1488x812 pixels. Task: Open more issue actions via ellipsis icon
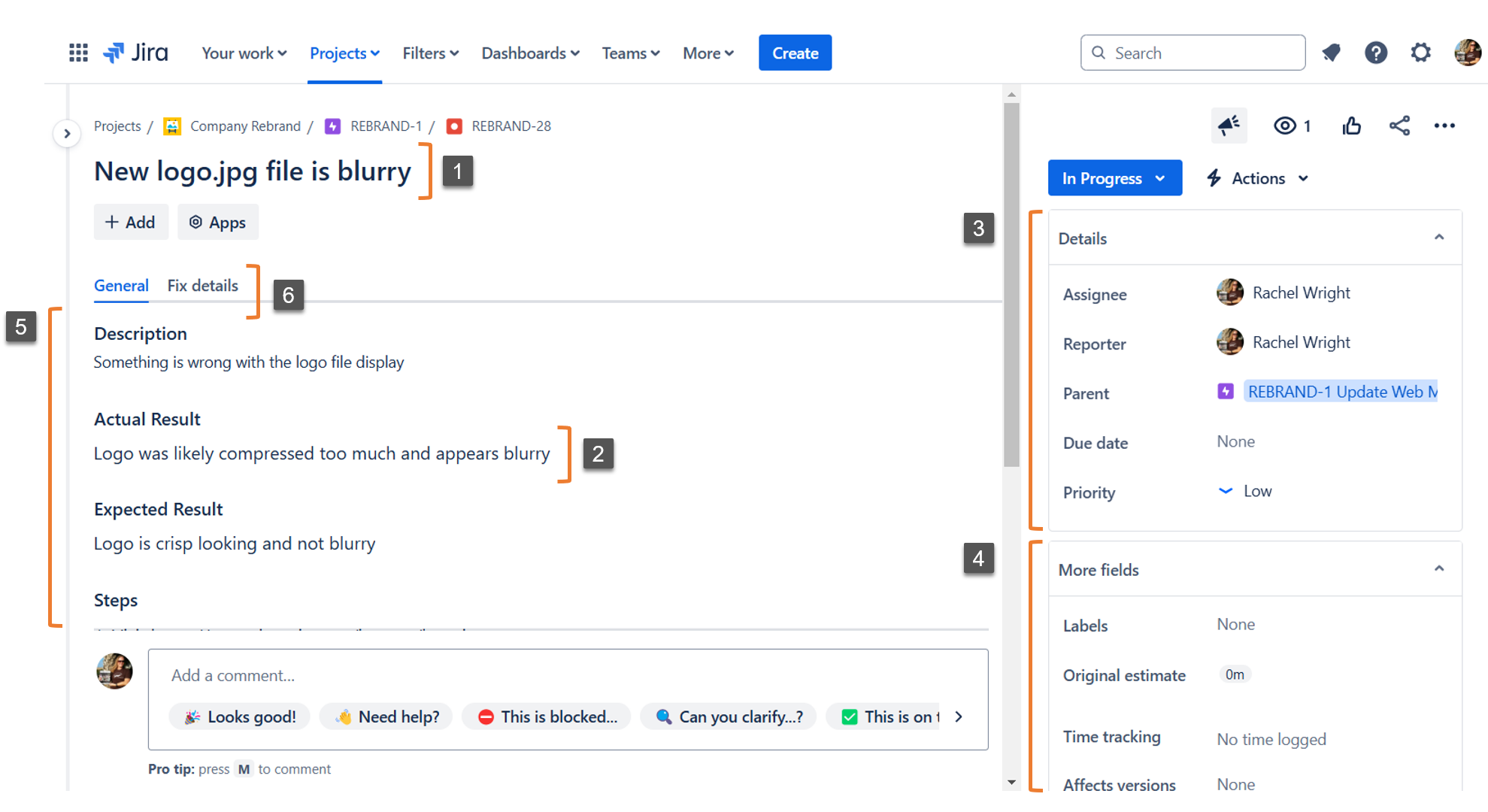coord(1444,126)
